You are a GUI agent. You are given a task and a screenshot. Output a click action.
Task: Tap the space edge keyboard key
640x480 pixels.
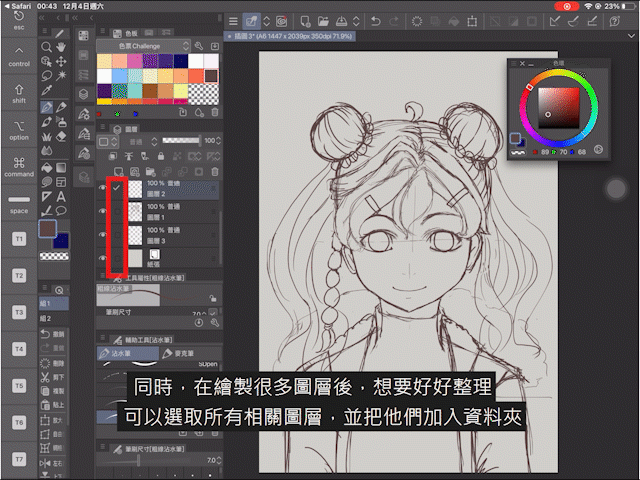click(19, 204)
